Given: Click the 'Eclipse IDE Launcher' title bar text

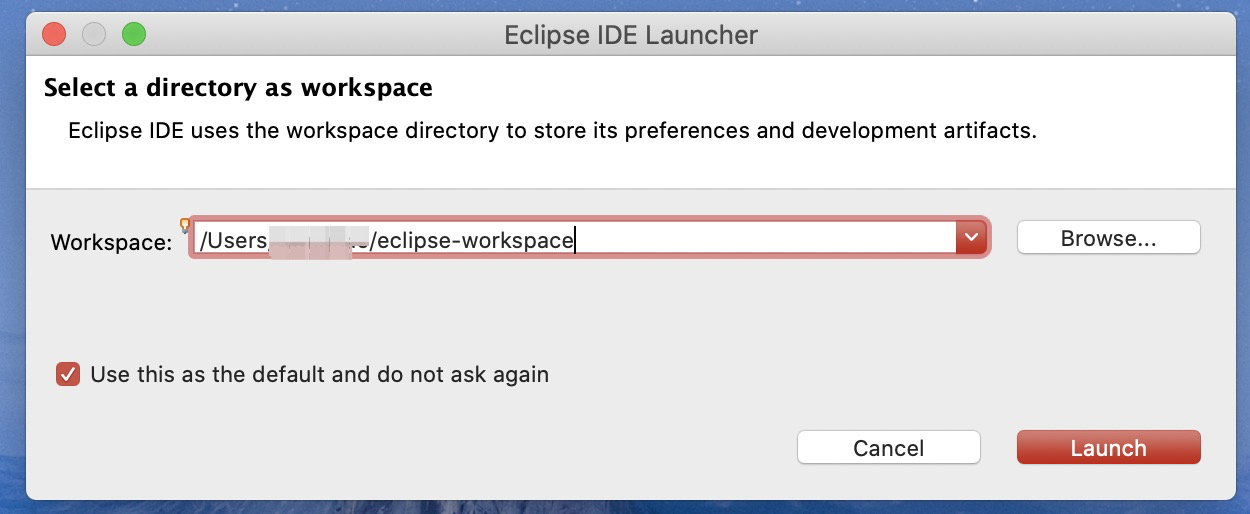Looking at the screenshot, I should [x=630, y=35].
